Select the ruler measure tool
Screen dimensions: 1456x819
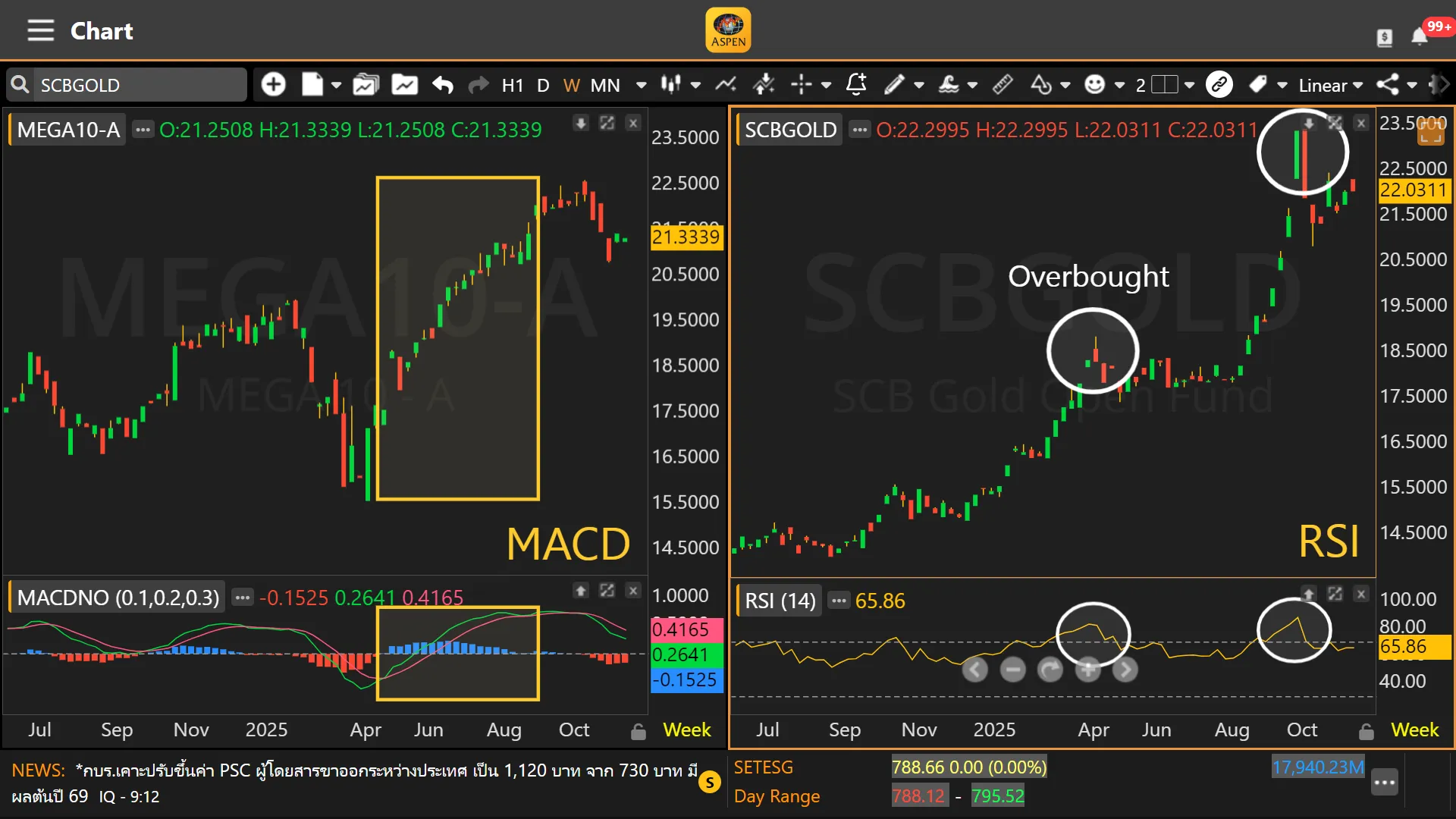(1003, 84)
